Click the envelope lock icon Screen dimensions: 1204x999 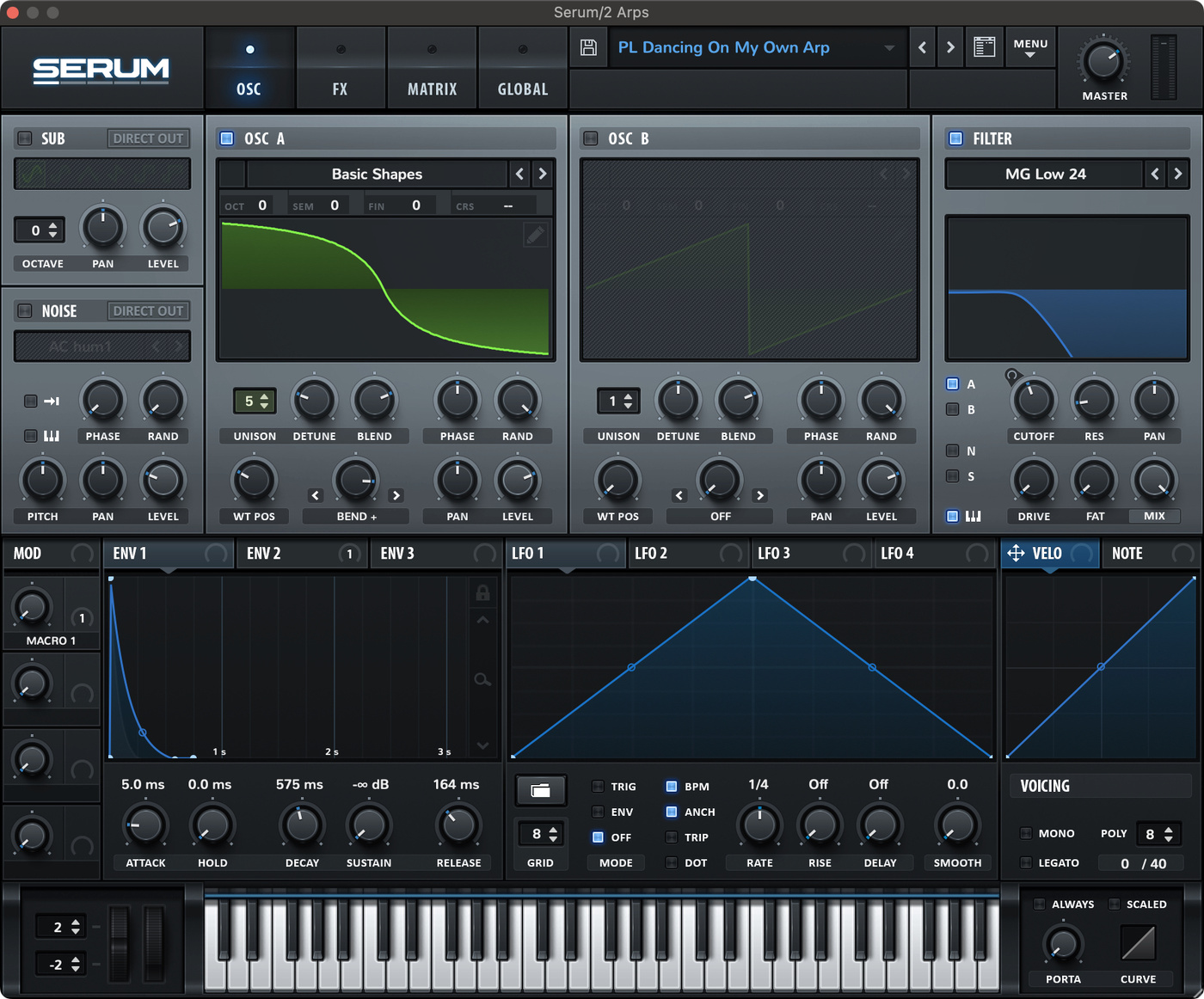pos(482,592)
